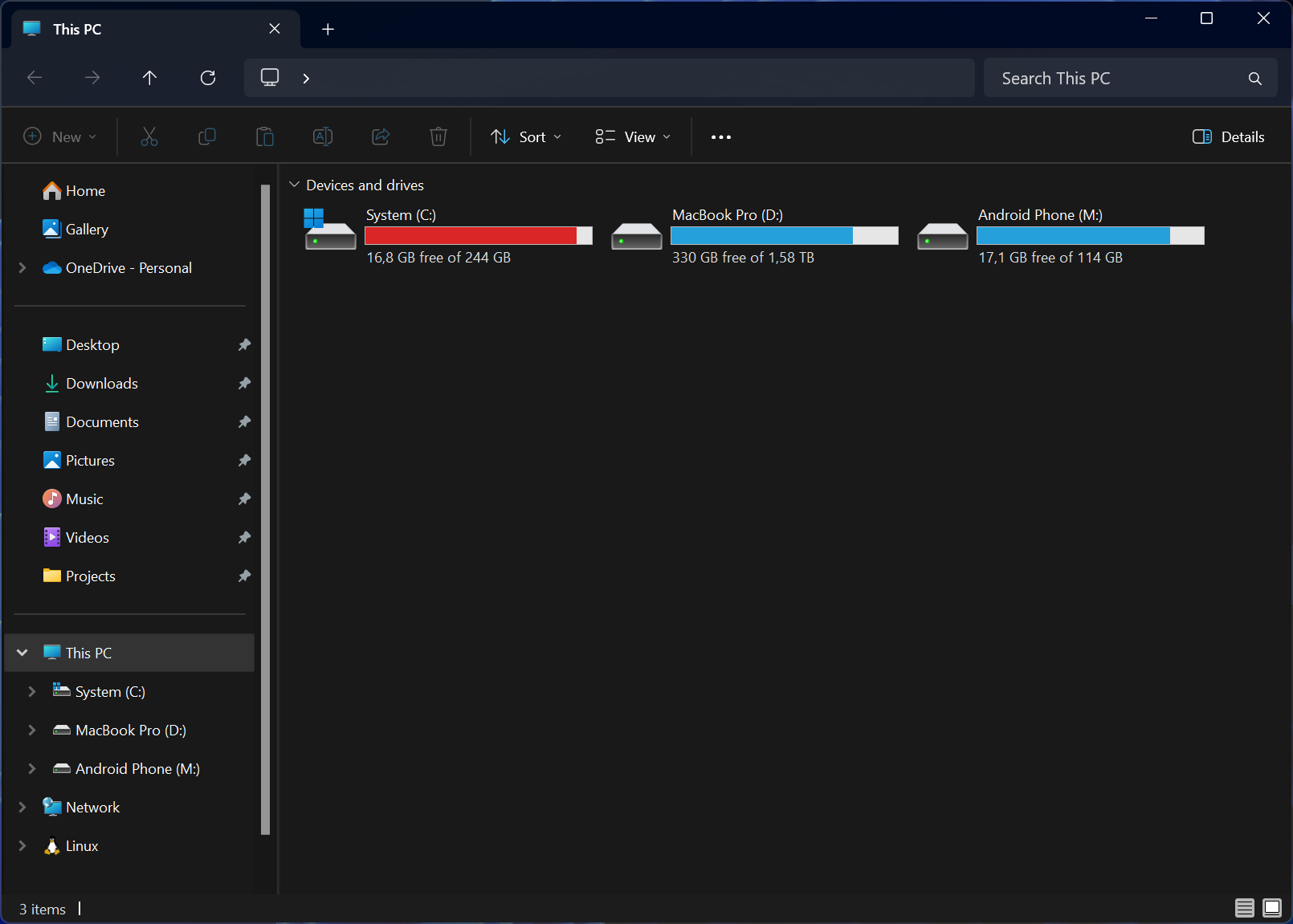Open Android Phone (M:) drive icon in main pane
Image resolution: width=1293 pixels, height=924 pixels.
pyautogui.click(x=943, y=236)
